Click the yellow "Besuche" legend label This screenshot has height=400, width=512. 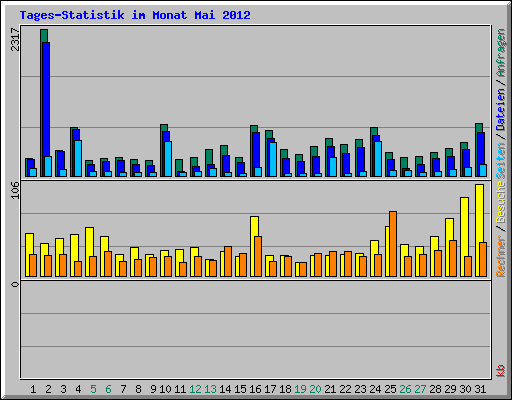501,202
